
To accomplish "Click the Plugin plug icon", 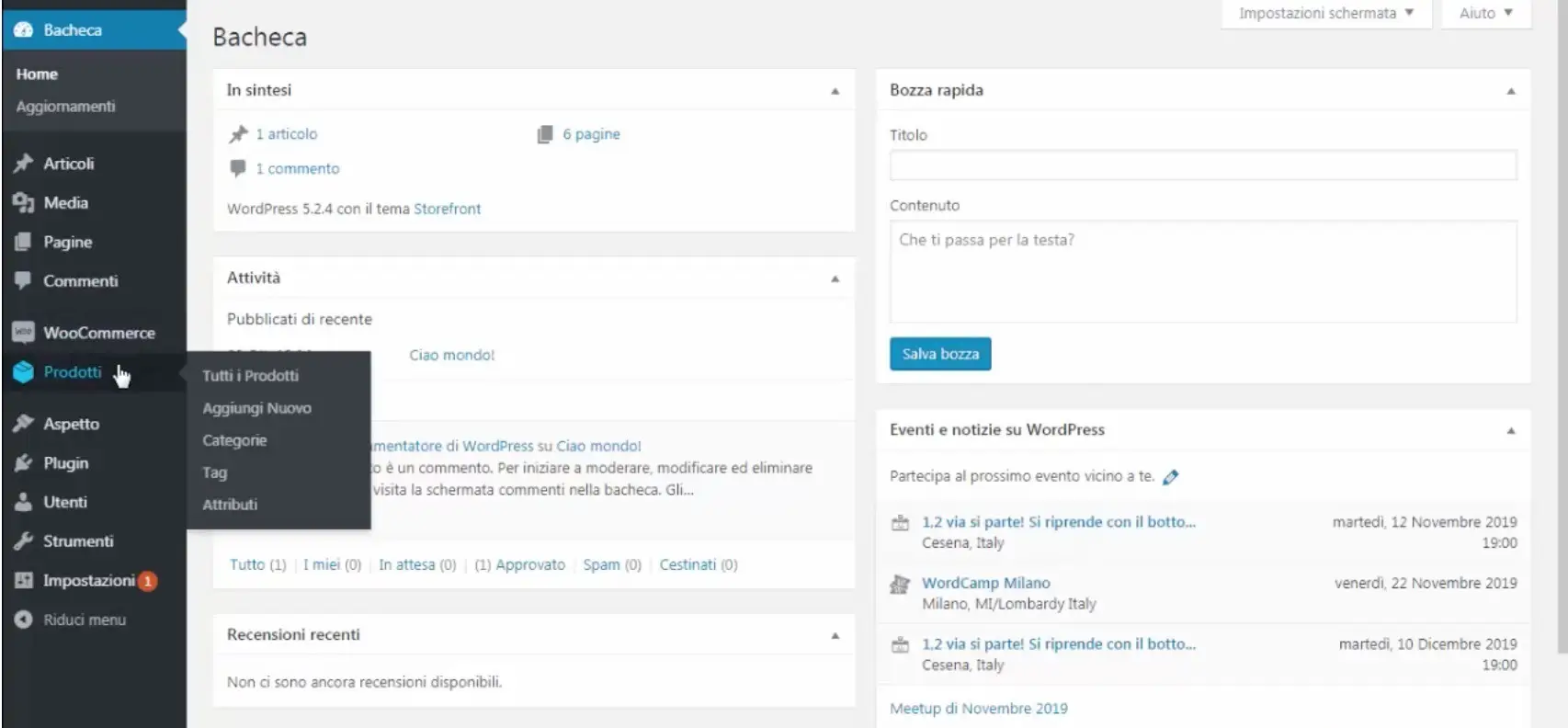I will [x=23, y=463].
